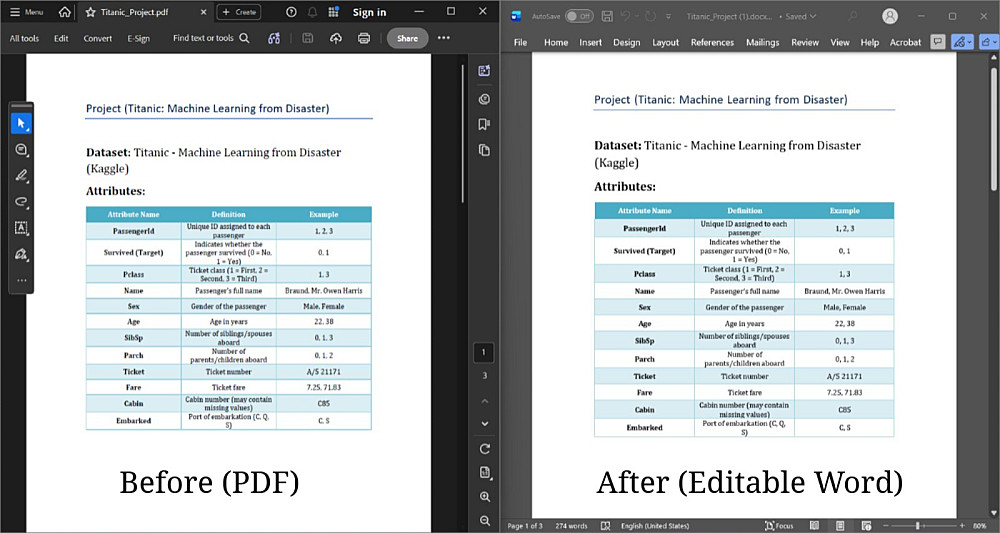The height and width of the screenshot is (533, 1000).
Task: Star the Titanic_Project.pdf tab
Action: pyautogui.click(x=91, y=12)
